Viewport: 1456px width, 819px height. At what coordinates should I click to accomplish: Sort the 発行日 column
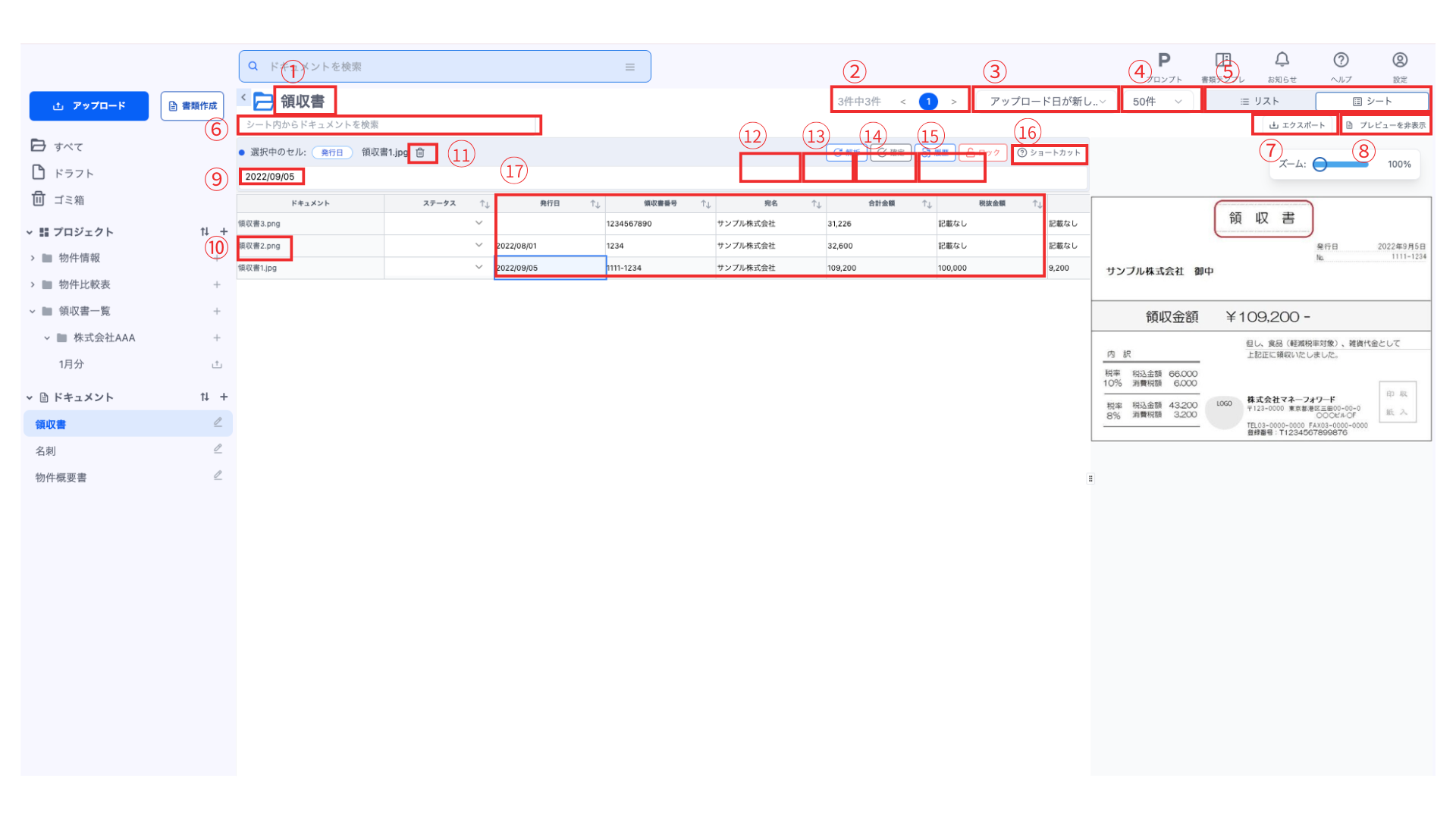[595, 204]
